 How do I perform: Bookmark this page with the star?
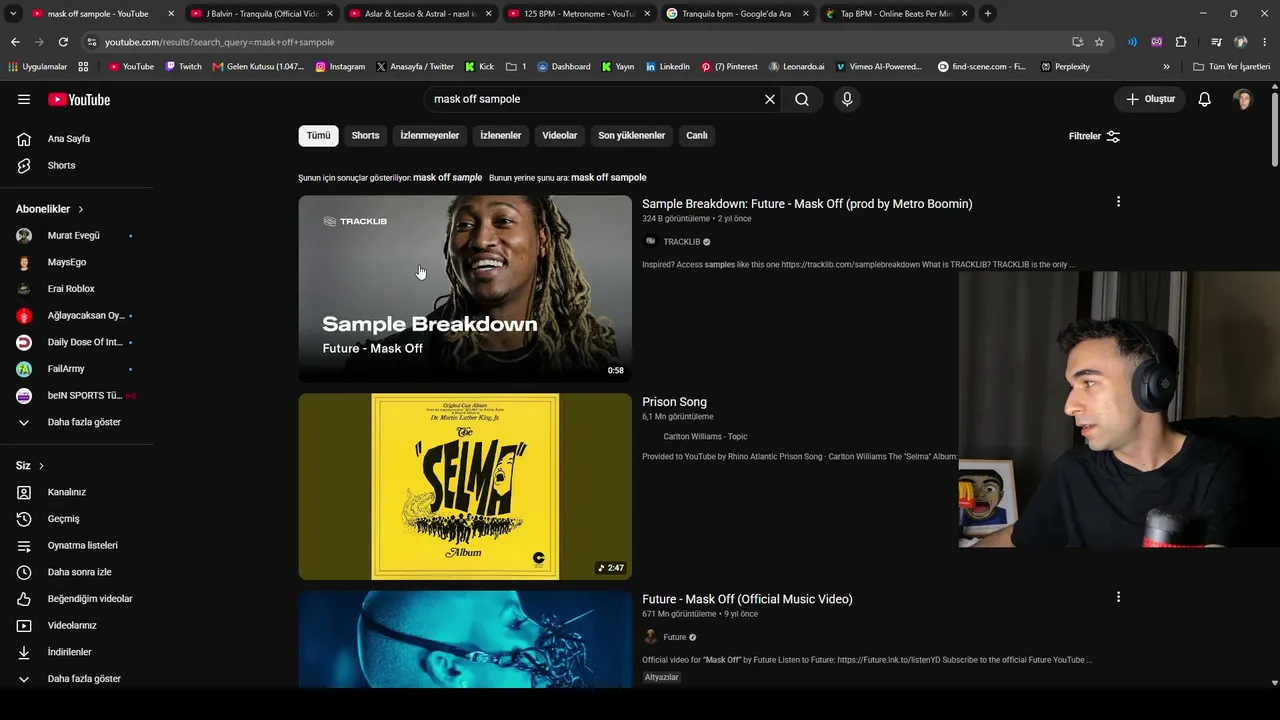(x=1099, y=42)
